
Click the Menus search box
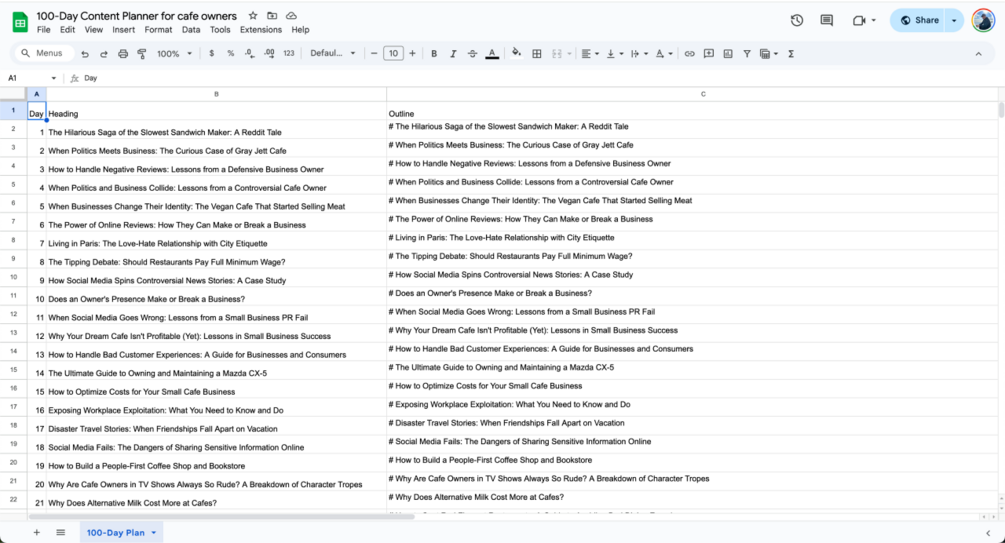(x=43, y=53)
